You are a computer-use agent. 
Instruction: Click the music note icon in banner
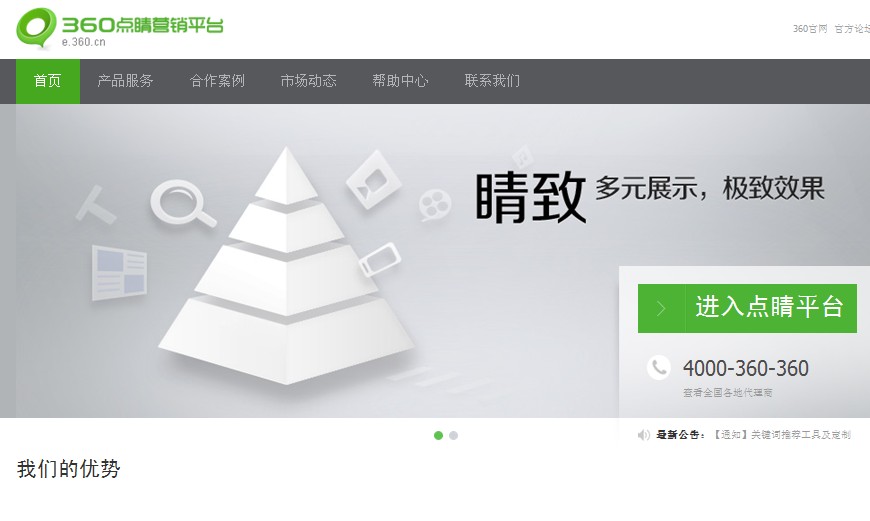[x=522, y=157]
